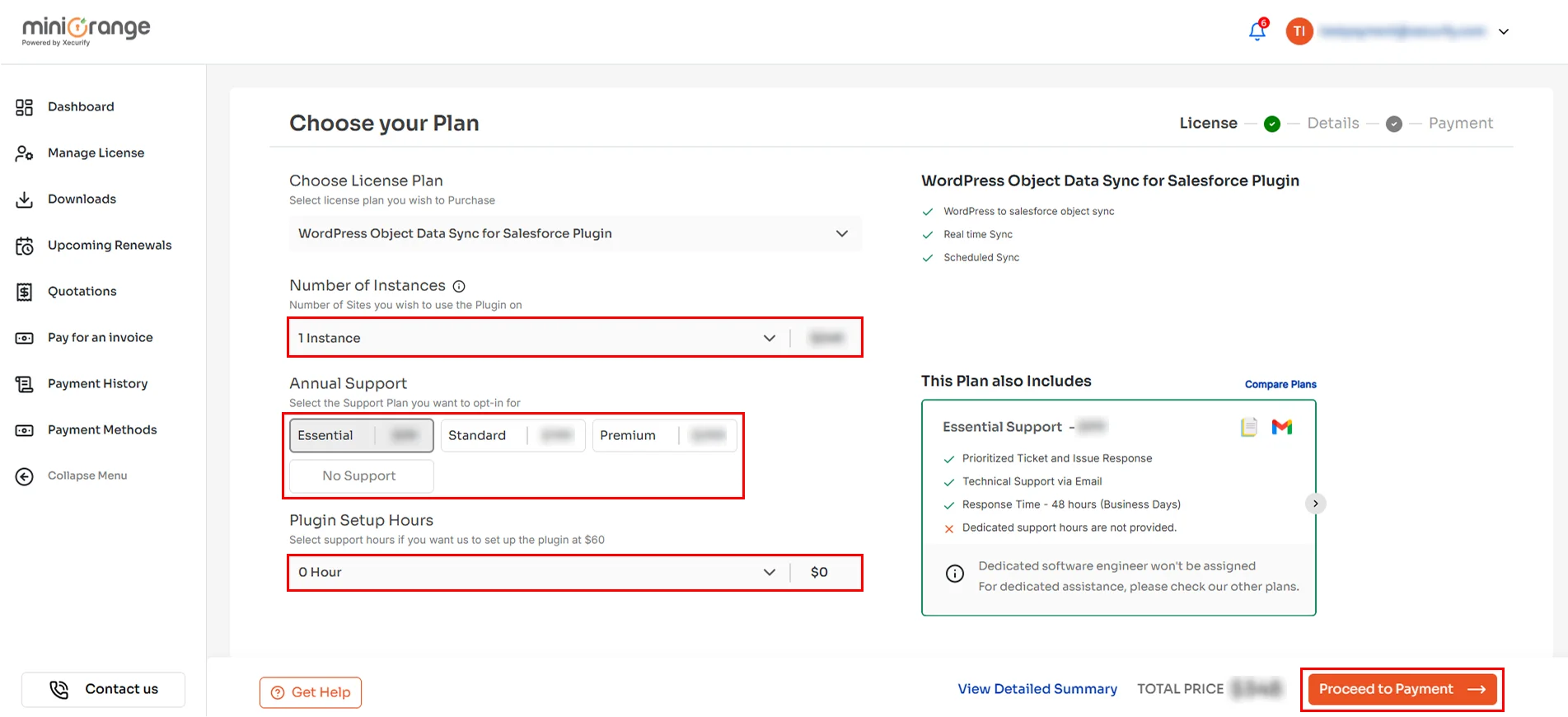Click the Downloads arrow icon
1568x717 pixels.
[x=25, y=199]
